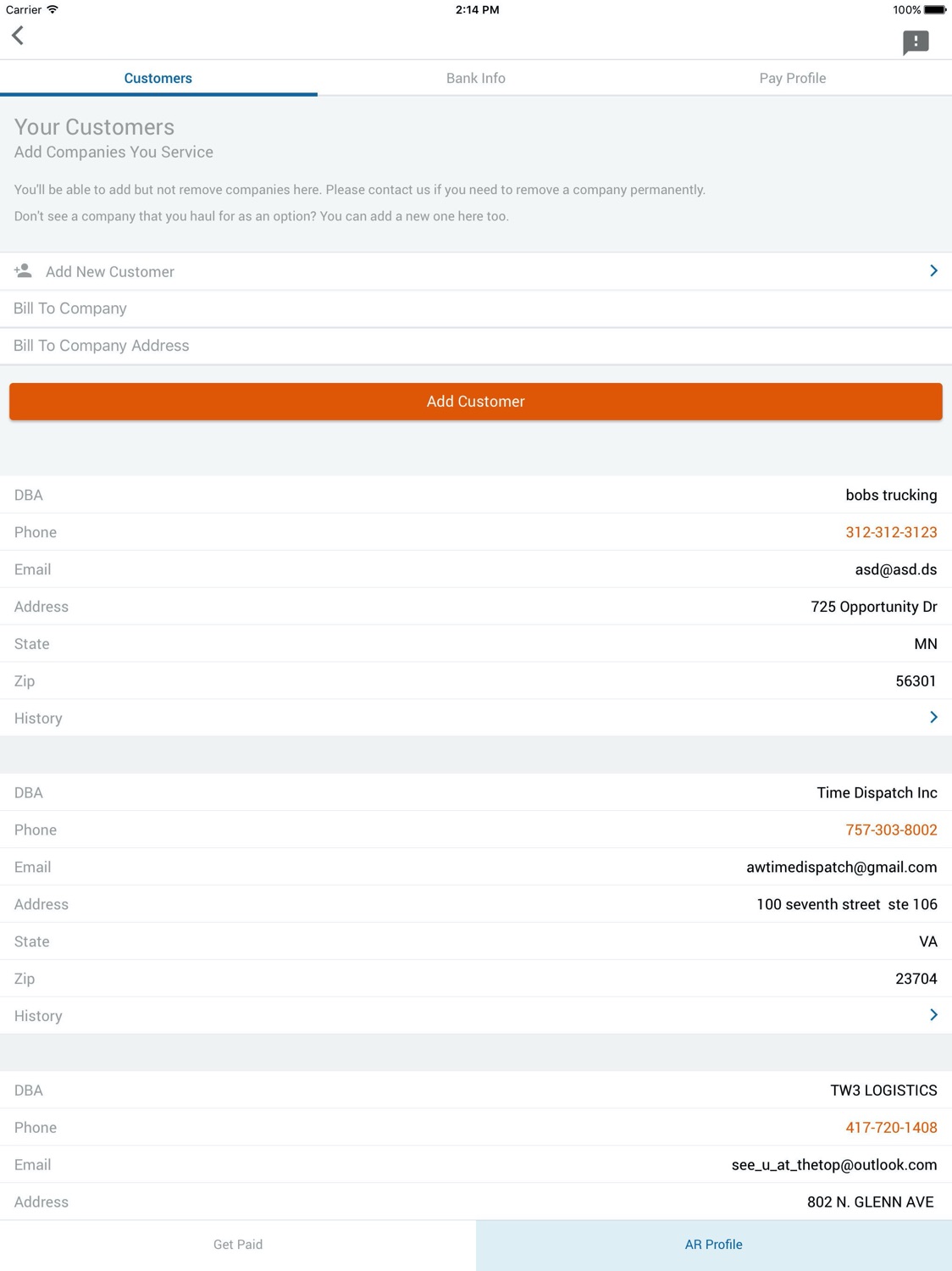Tap the Wi-Fi status icon
This screenshot has height=1271, width=952.
pyautogui.click(x=53, y=9)
